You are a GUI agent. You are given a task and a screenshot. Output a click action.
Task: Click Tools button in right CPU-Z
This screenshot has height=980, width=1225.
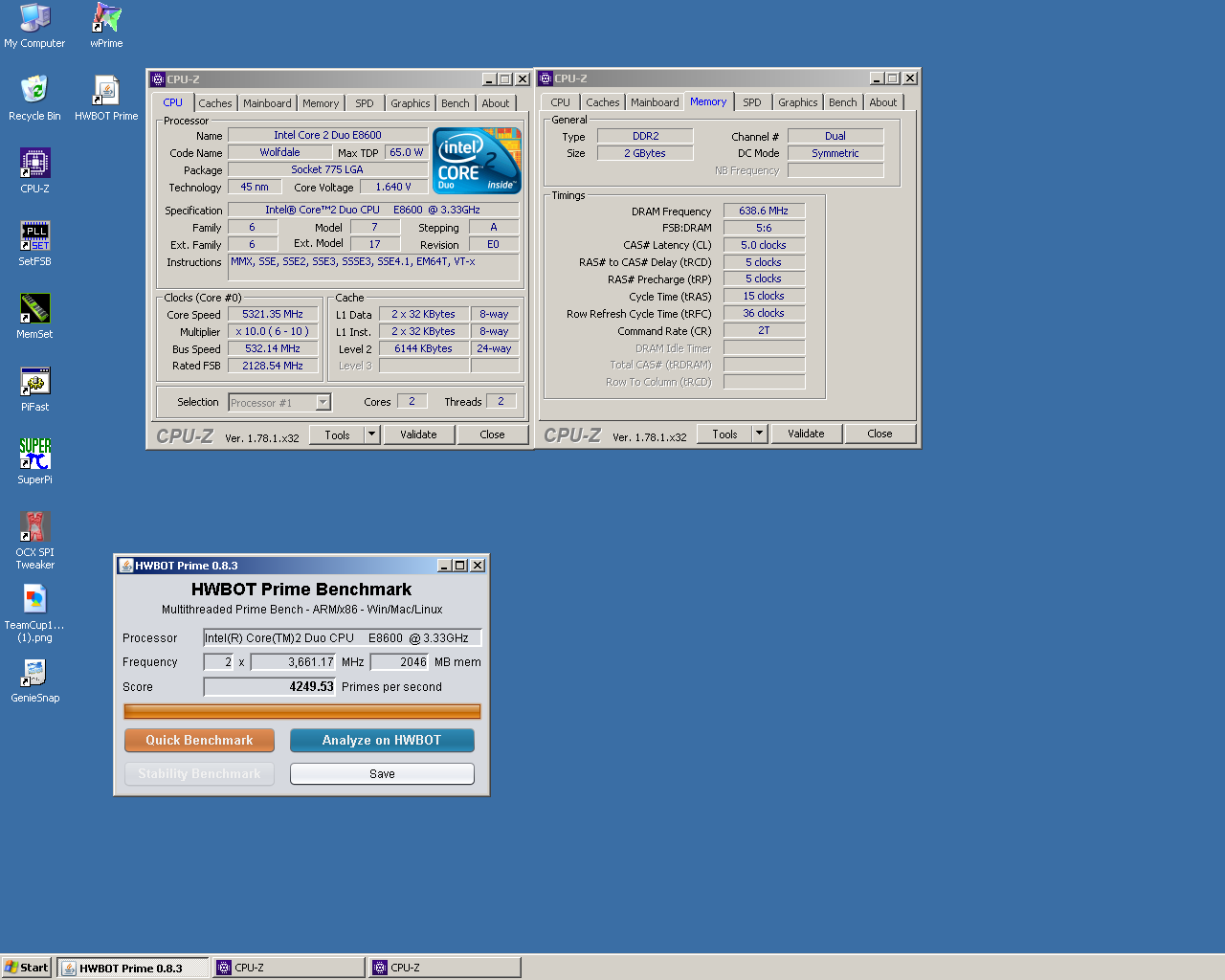pyautogui.click(x=725, y=434)
